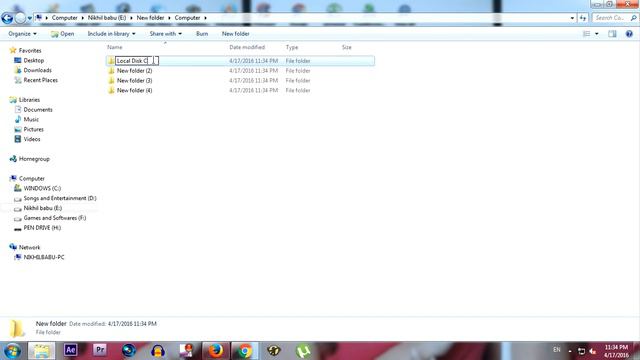Select Network in the navigation pane
640x360 pixels.
(x=29, y=247)
